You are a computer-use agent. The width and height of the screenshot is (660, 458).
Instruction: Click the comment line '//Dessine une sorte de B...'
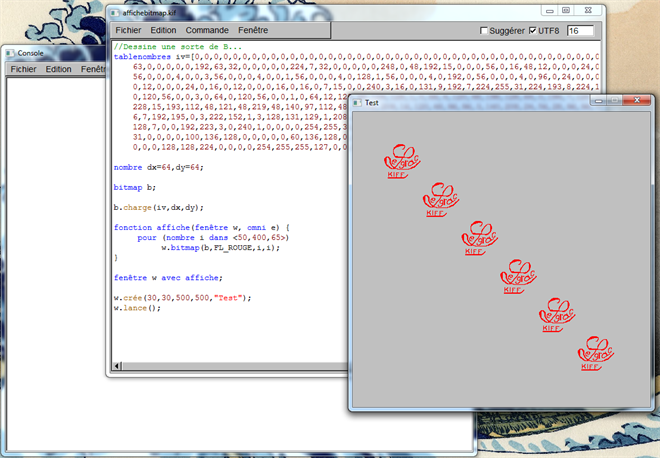(x=178, y=47)
